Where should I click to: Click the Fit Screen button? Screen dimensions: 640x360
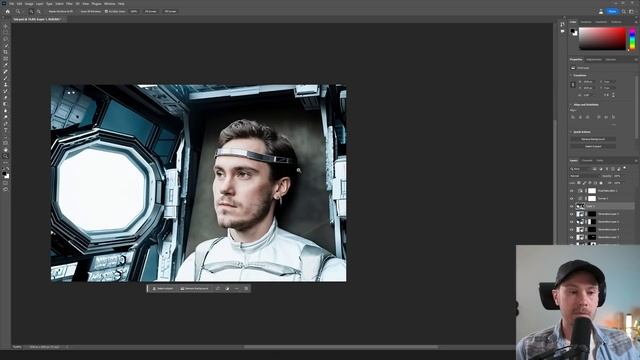coord(151,11)
